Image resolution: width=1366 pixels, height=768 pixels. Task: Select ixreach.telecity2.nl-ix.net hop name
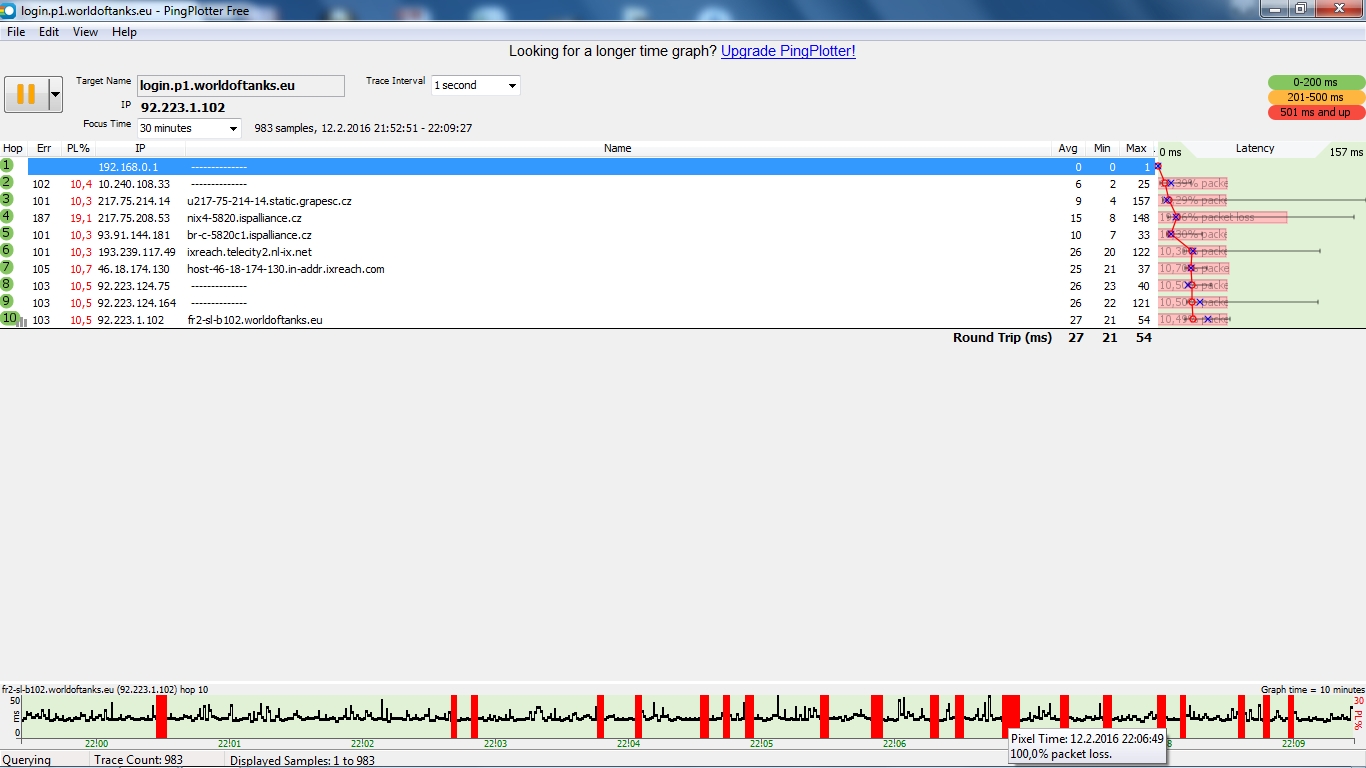(x=249, y=252)
